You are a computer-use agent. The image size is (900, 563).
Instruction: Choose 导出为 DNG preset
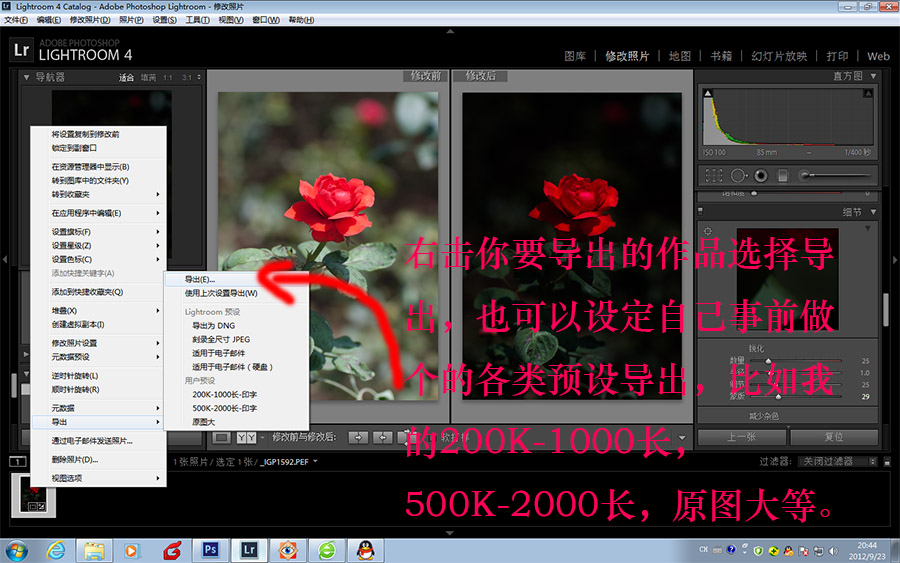click(x=236, y=325)
